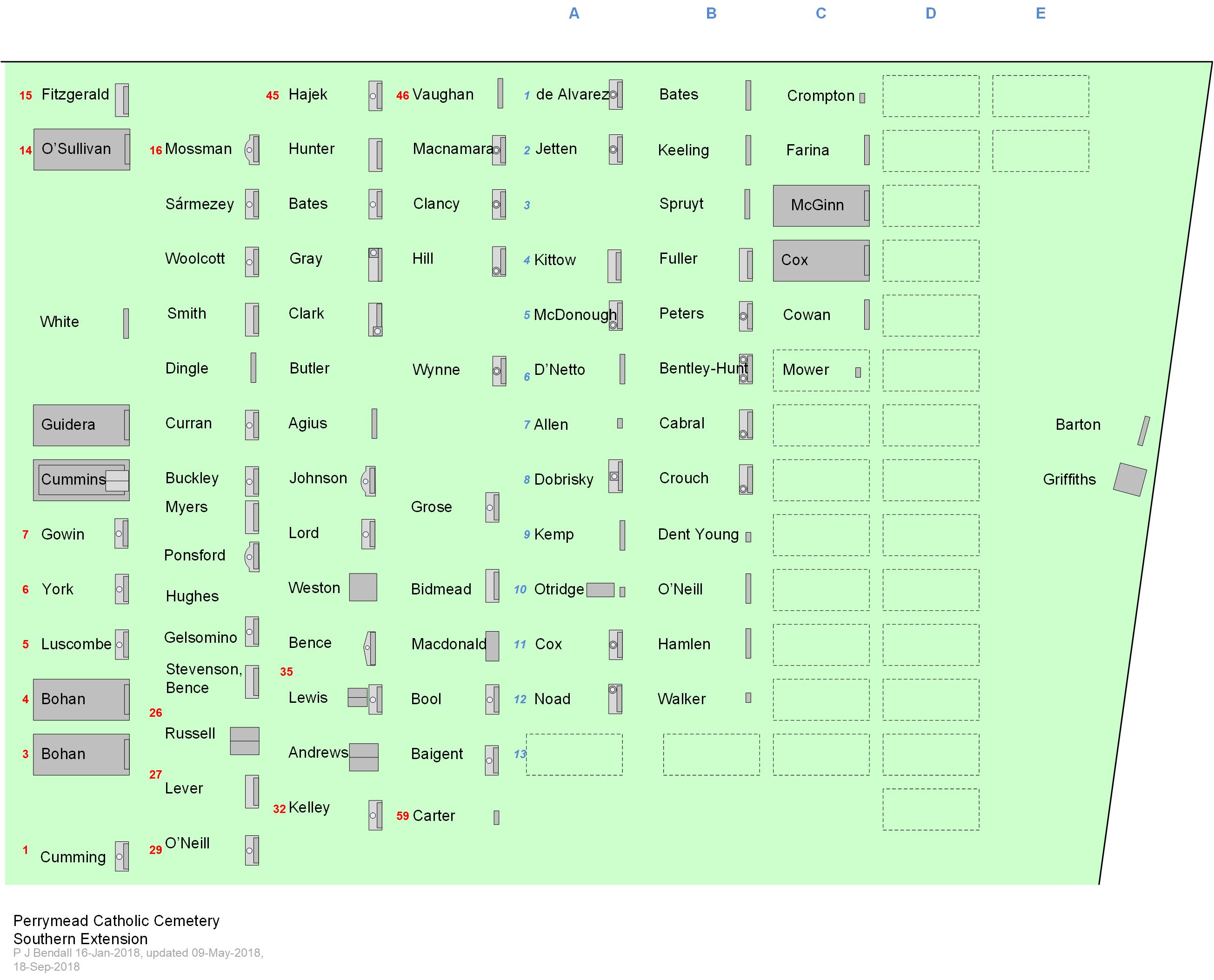Click the Fitzgerald grave label
The image size is (1214, 980).
click(x=75, y=94)
